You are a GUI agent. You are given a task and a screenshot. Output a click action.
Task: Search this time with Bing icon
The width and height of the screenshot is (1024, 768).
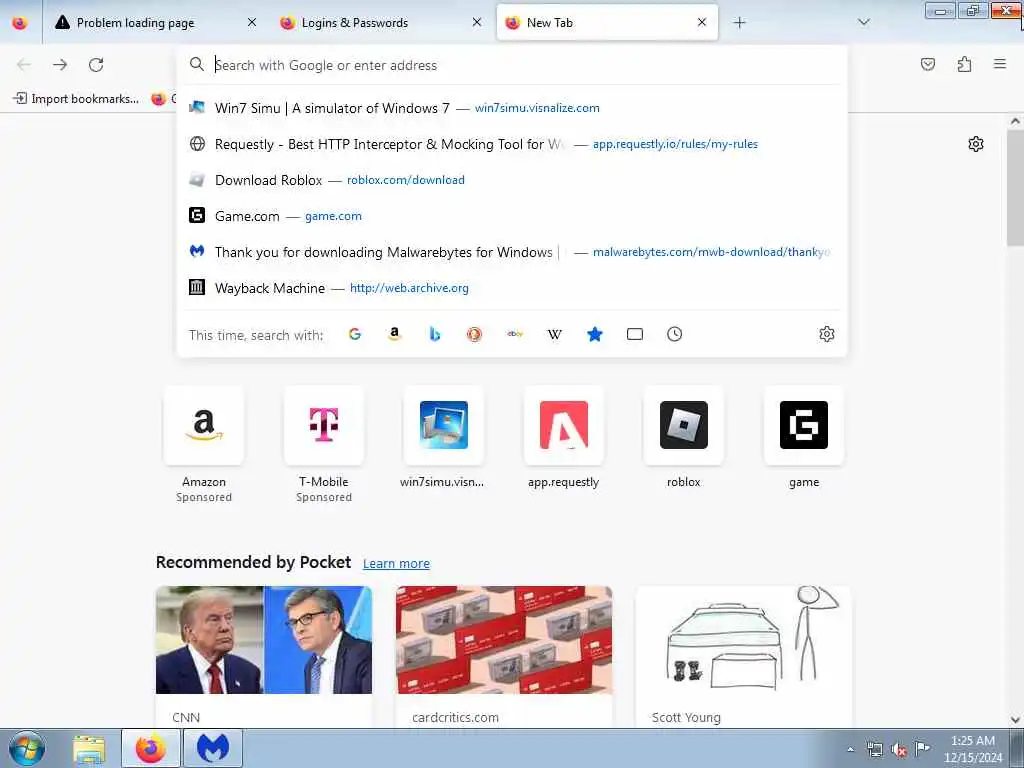[x=435, y=334]
